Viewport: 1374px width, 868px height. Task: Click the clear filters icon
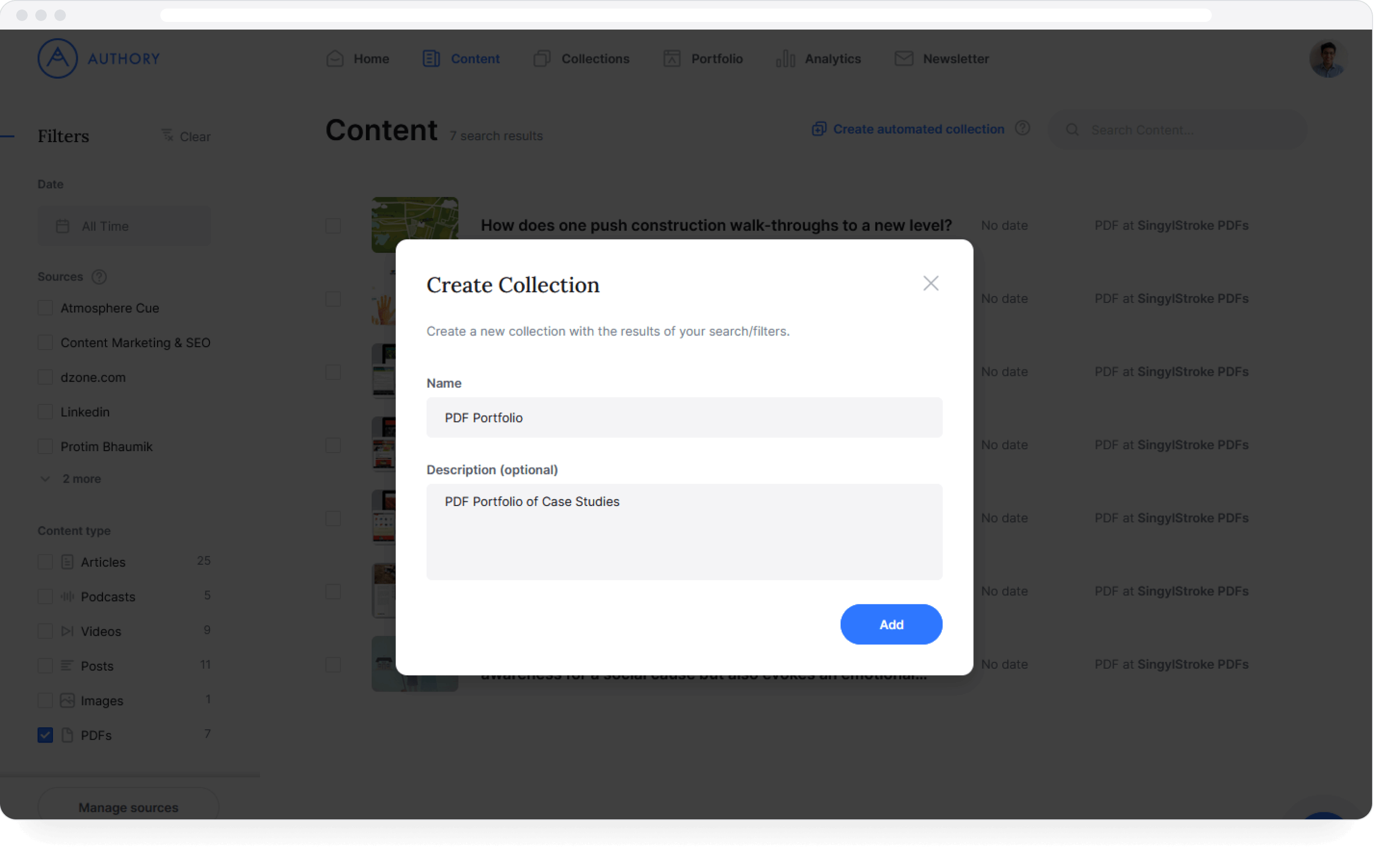pos(167,135)
